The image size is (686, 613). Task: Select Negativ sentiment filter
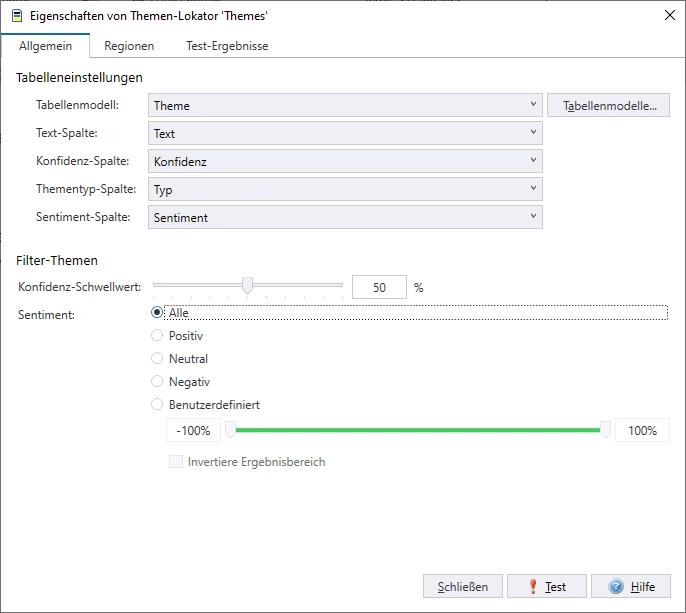[x=157, y=382]
